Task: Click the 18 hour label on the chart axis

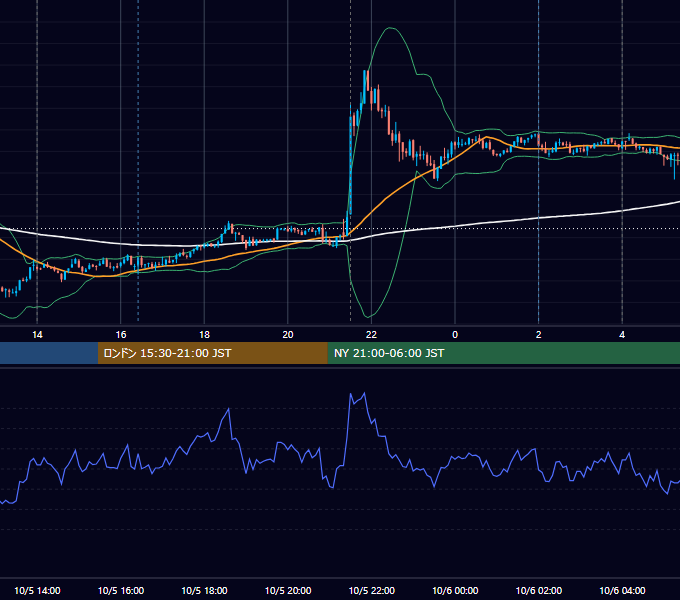Action: [204, 335]
